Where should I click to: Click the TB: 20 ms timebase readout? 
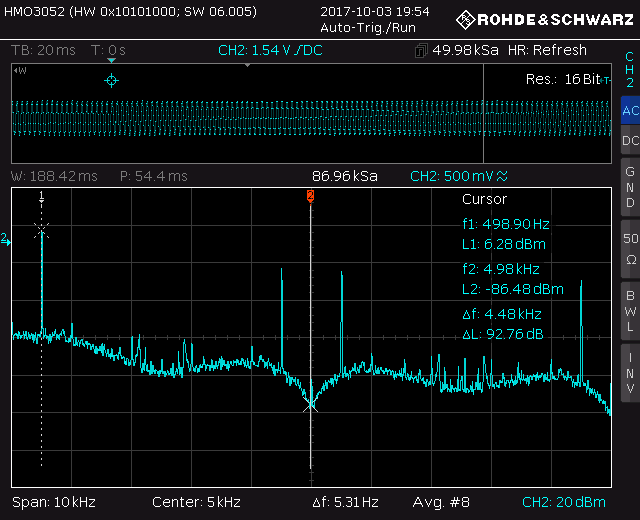coord(42,51)
